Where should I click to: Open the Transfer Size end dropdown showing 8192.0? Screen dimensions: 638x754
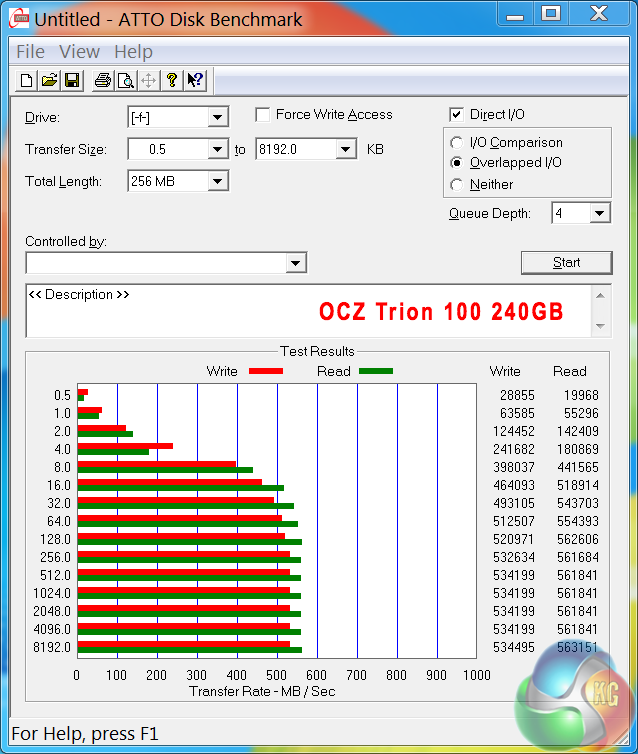tap(345, 150)
